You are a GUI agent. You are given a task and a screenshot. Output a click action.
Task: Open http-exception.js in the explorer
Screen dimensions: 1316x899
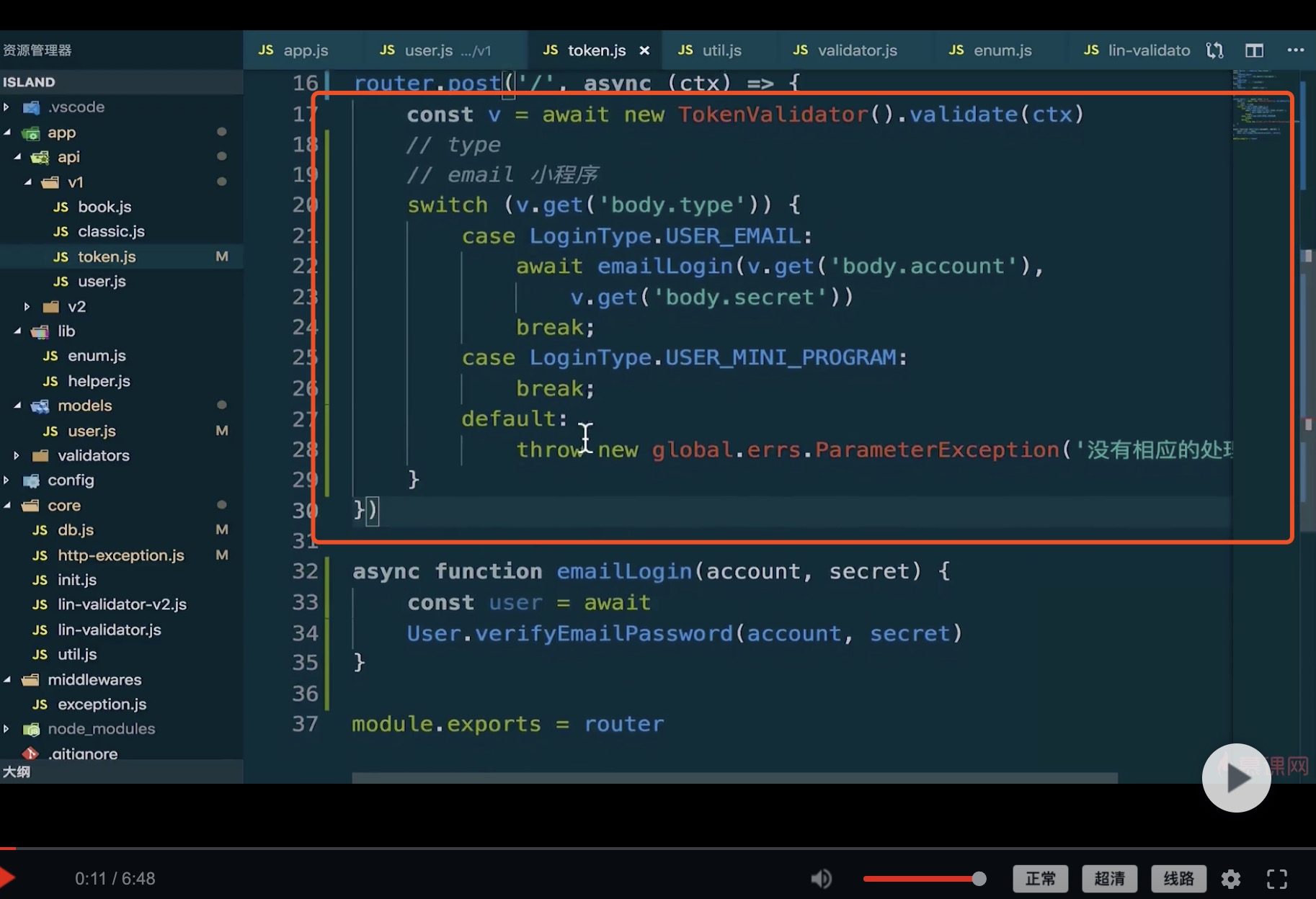[x=121, y=555]
